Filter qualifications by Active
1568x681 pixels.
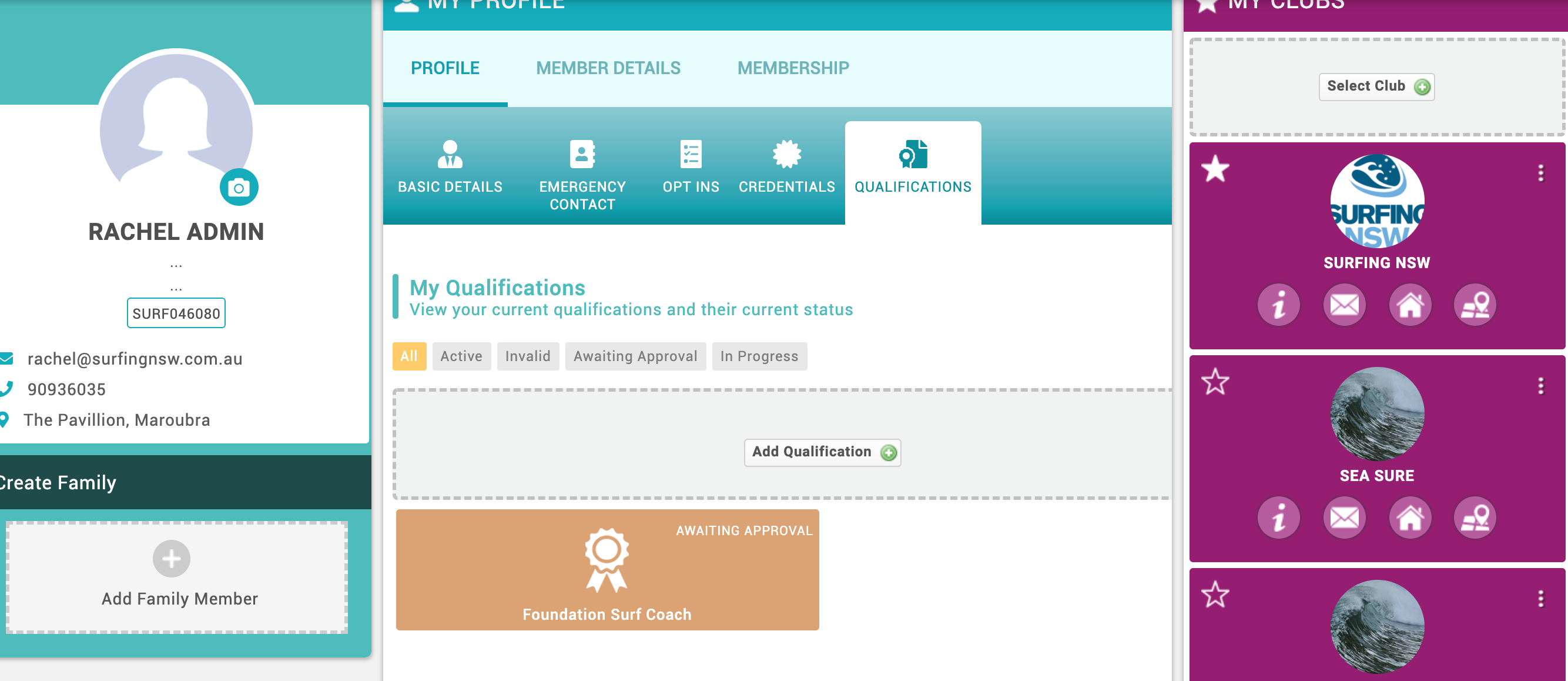(x=461, y=356)
